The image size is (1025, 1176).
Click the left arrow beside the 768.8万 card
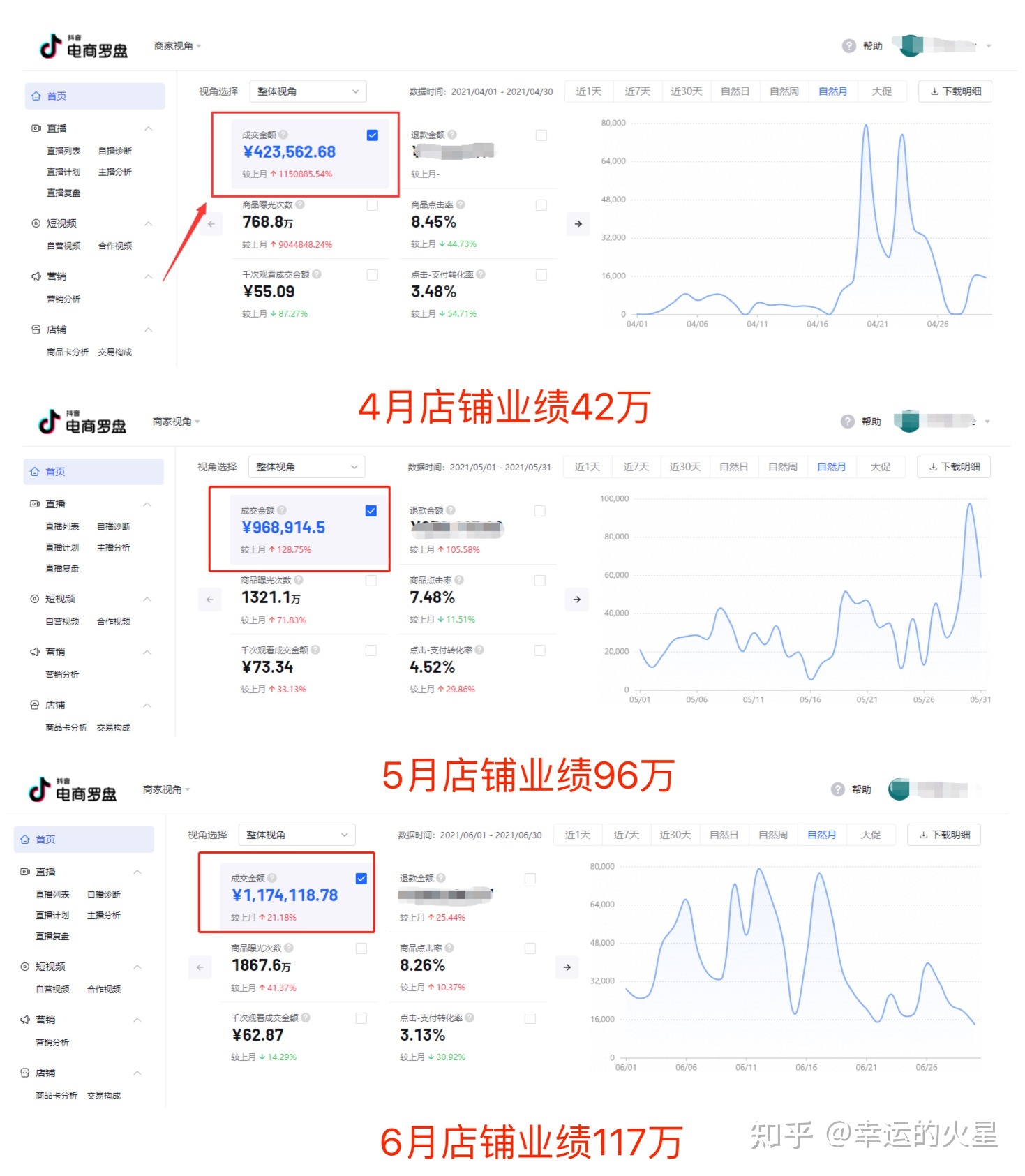tap(211, 224)
